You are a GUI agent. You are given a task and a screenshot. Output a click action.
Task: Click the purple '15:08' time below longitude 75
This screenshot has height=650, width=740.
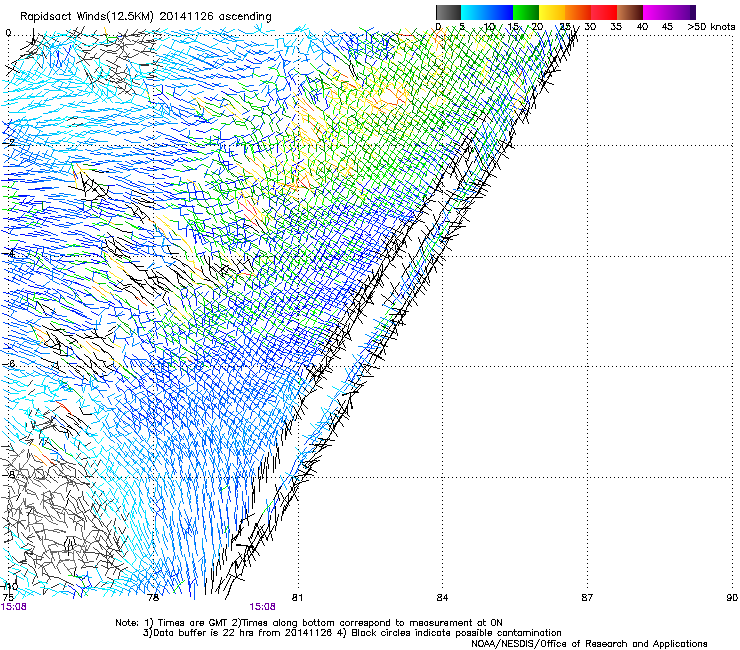click(14, 607)
